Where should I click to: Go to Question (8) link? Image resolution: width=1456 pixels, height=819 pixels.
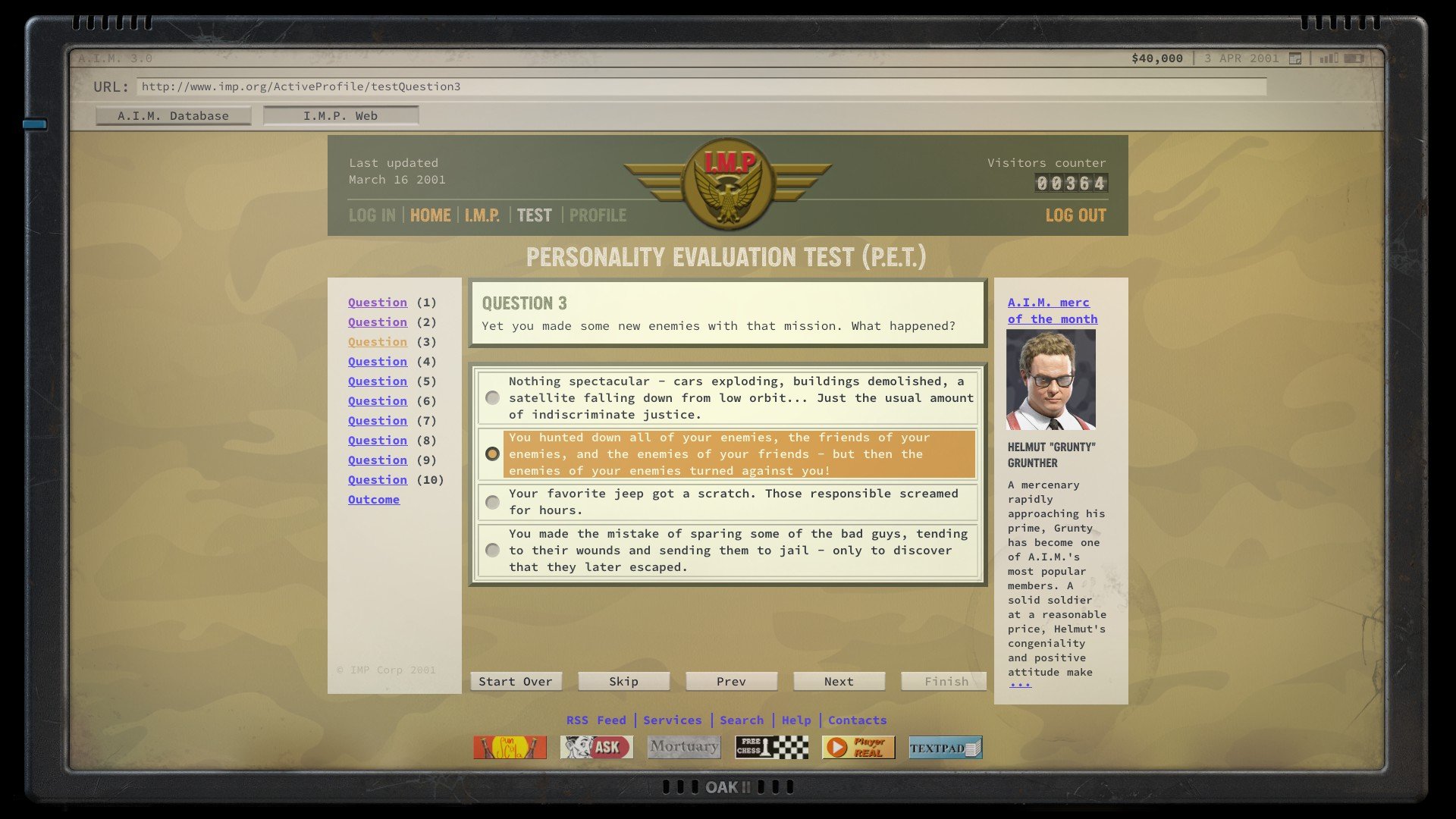point(378,441)
